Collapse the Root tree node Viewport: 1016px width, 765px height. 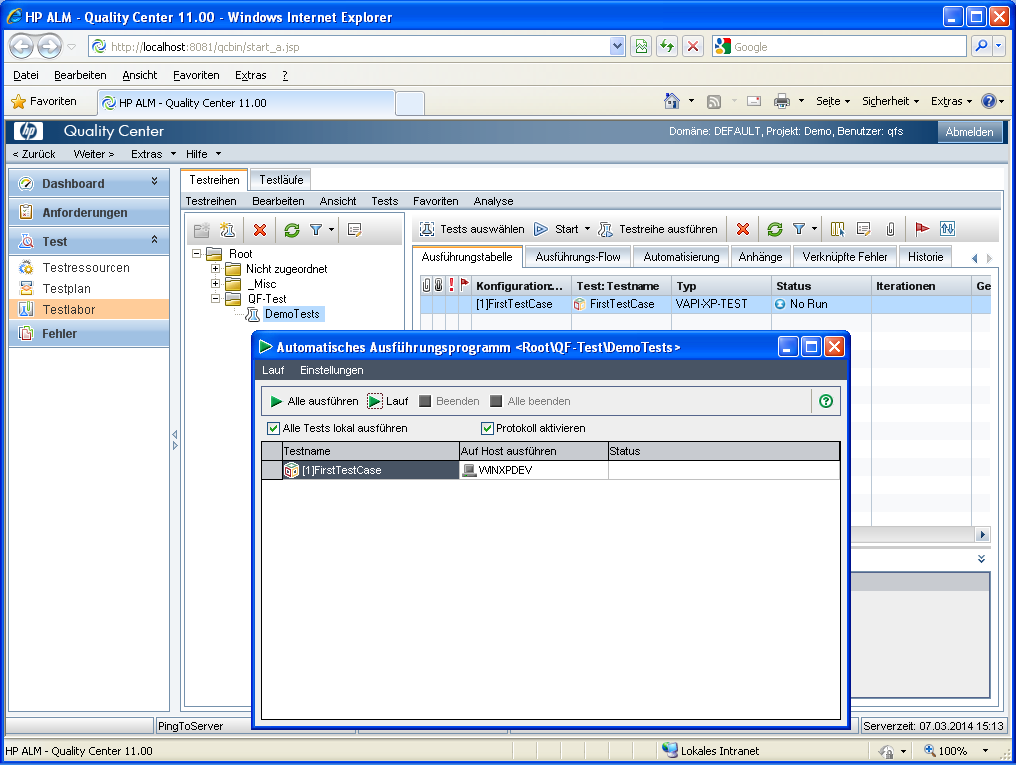click(196, 254)
